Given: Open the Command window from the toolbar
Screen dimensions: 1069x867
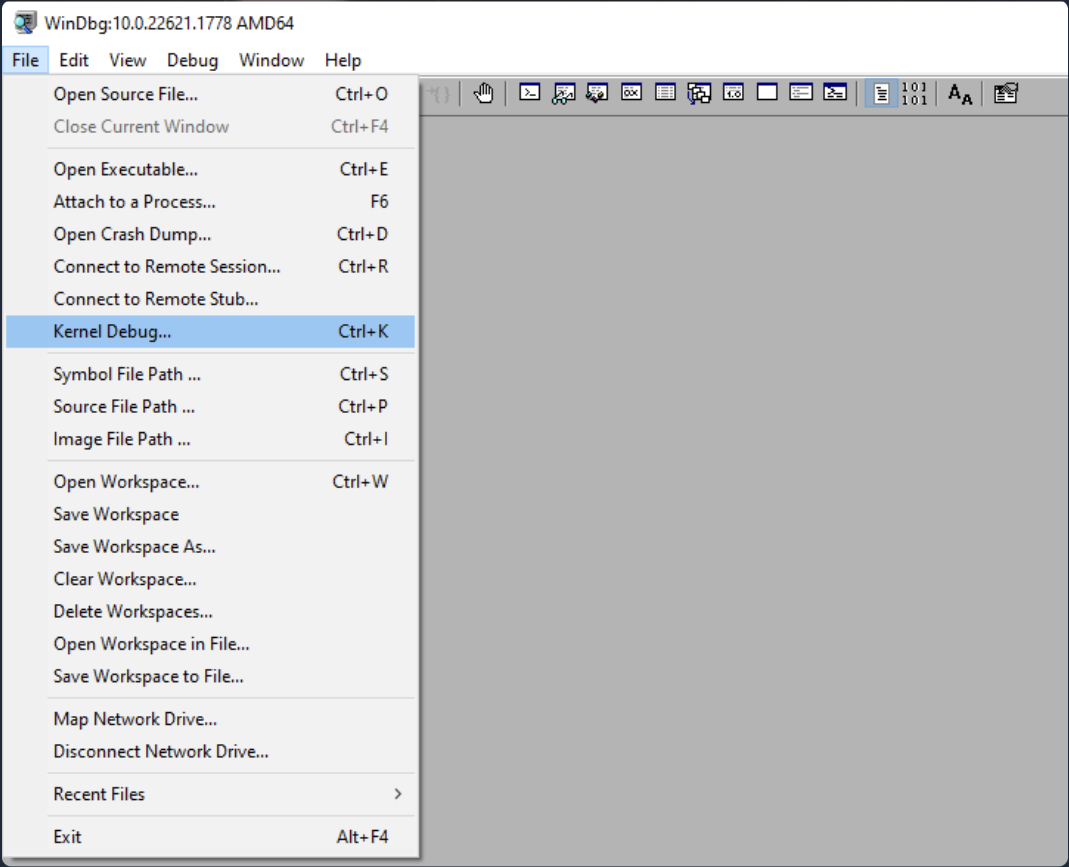Looking at the screenshot, I should pyautogui.click(x=530, y=93).
